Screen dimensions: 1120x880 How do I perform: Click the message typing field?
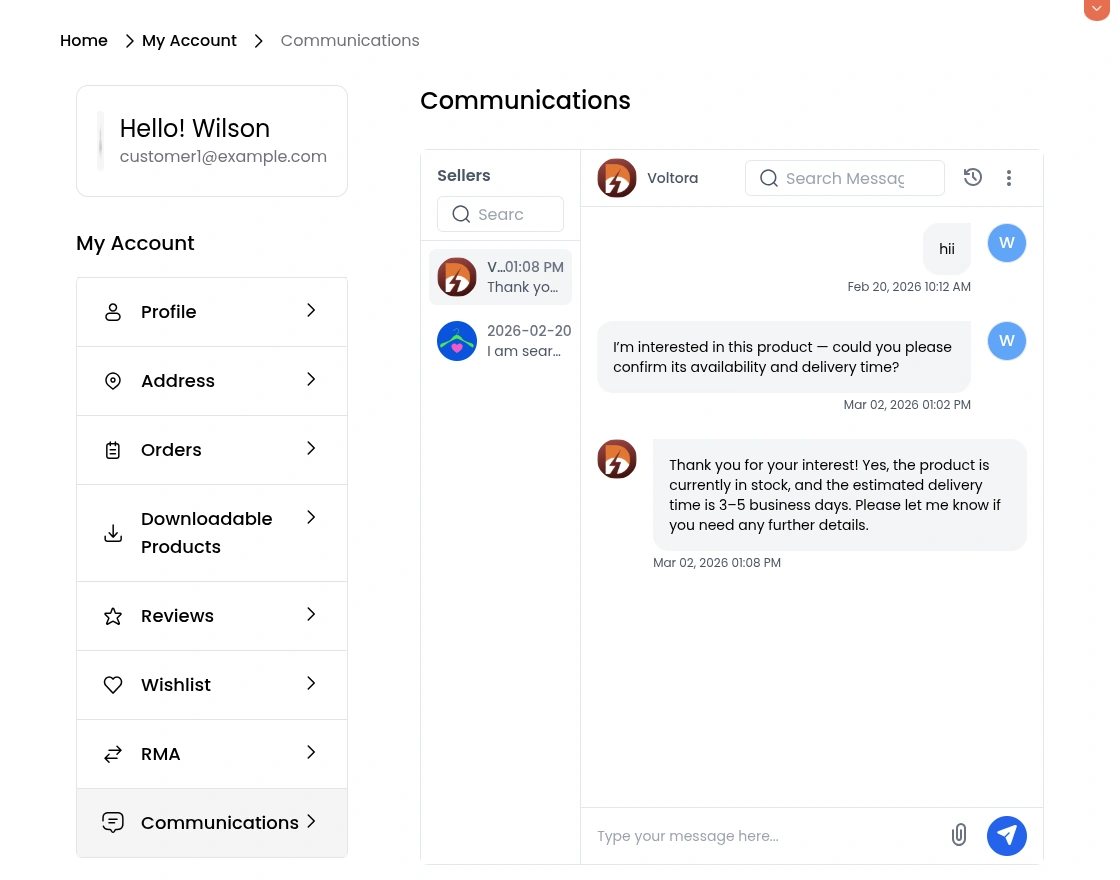(x=760, y=836)
